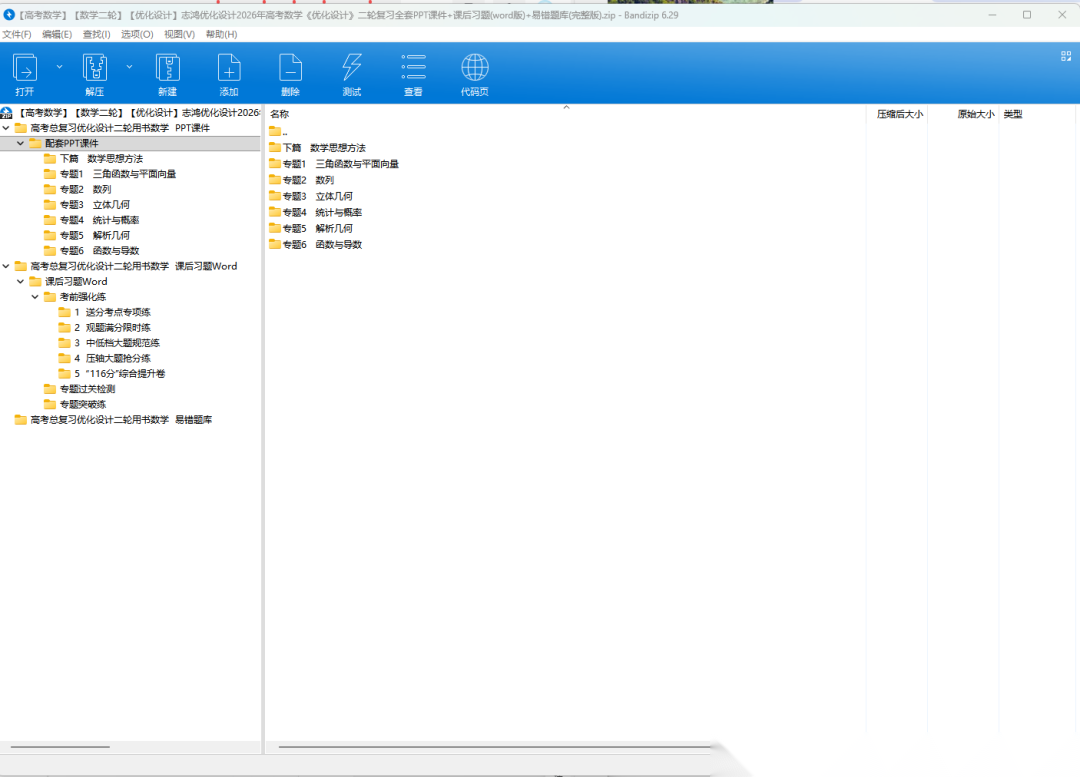Click the Code page (代码页) globe icon
This screenshot has height=777, width=1080.
[474, 68]
